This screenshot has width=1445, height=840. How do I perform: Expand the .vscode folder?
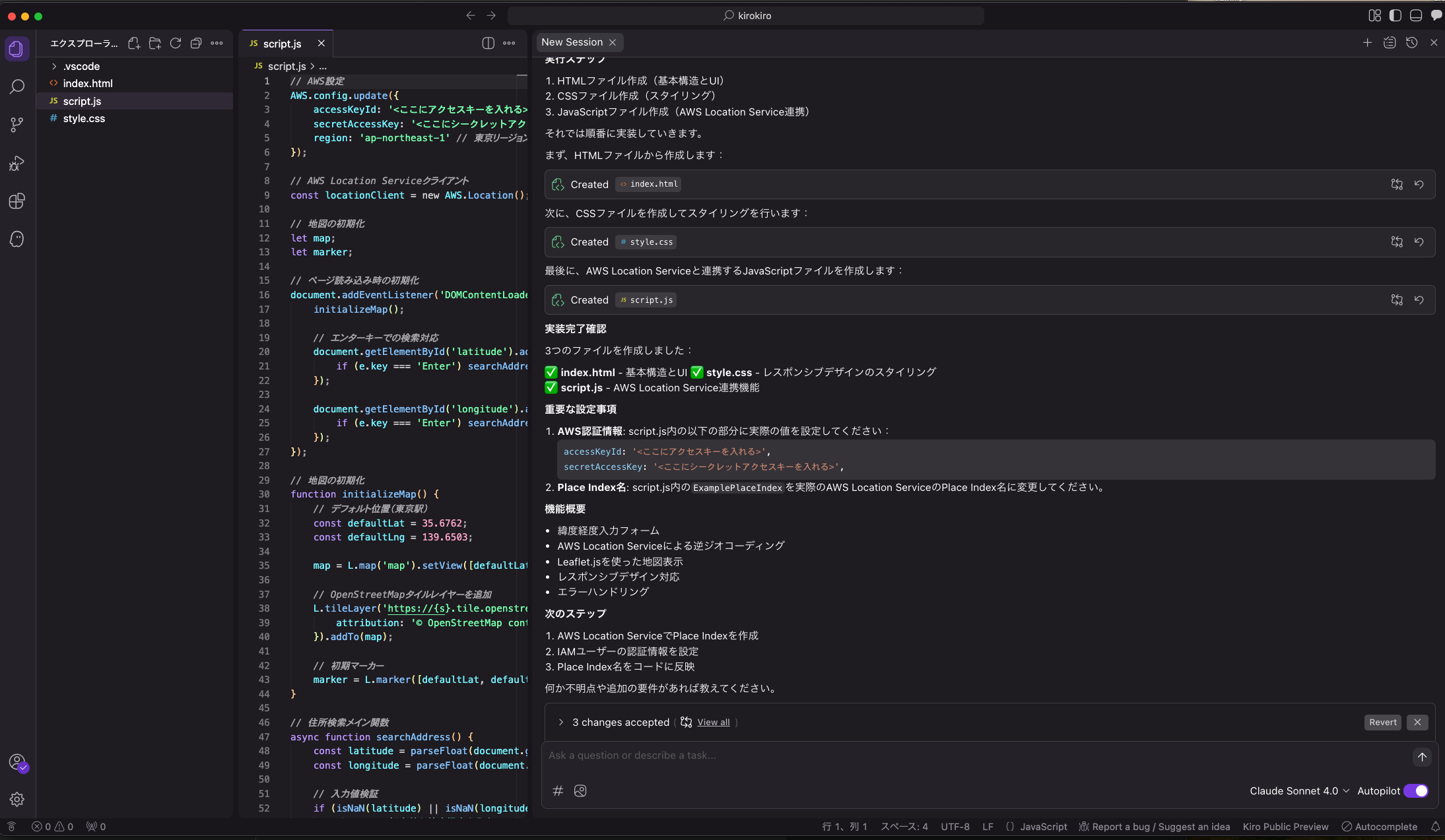coord(81,66)
